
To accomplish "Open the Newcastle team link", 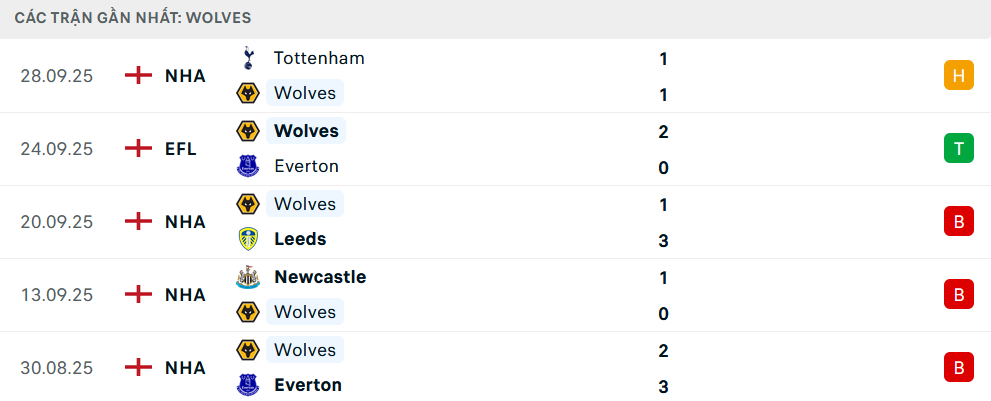I will coord(320,277).
